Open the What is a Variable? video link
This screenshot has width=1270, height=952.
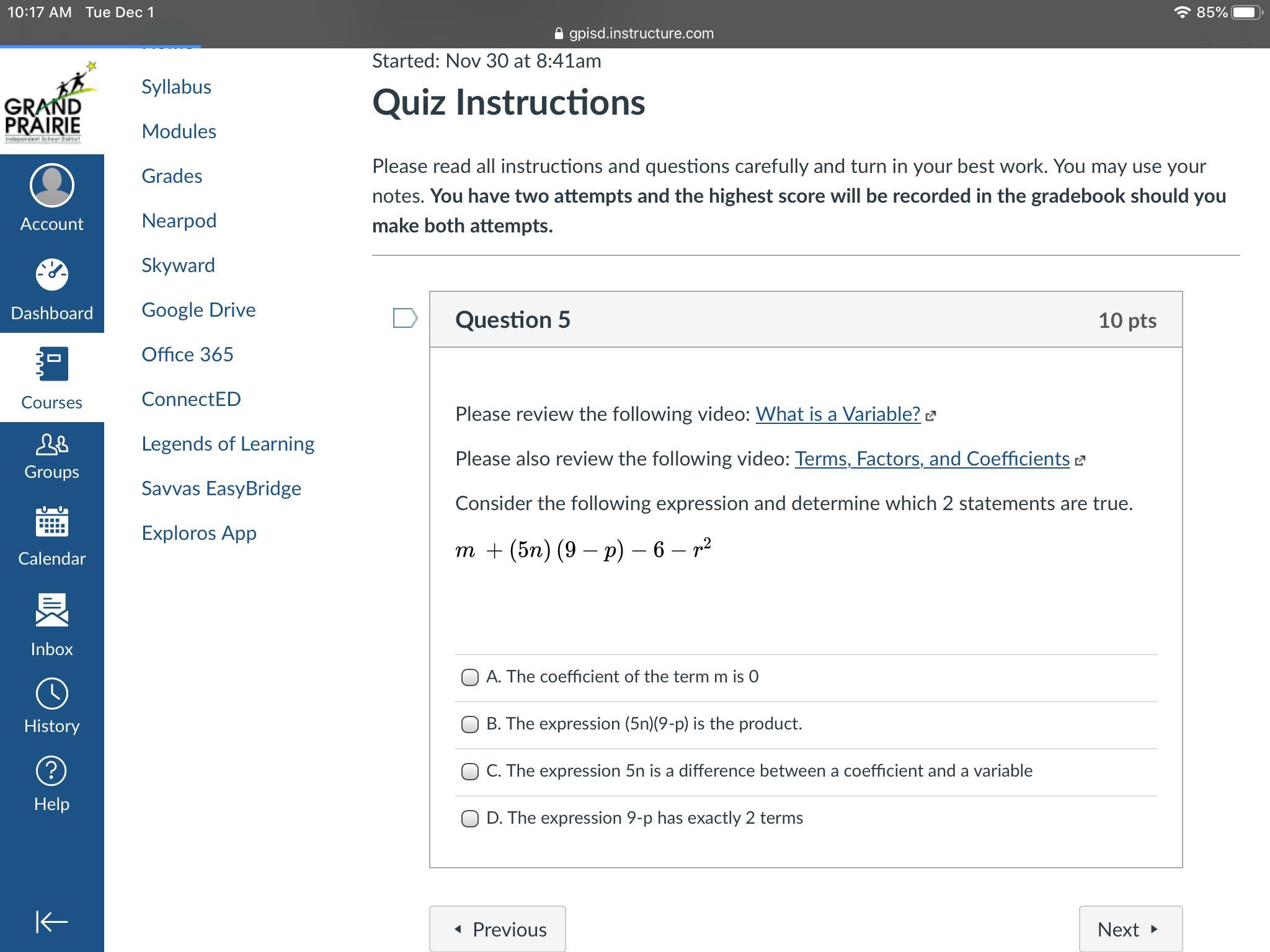click(838, 414)
